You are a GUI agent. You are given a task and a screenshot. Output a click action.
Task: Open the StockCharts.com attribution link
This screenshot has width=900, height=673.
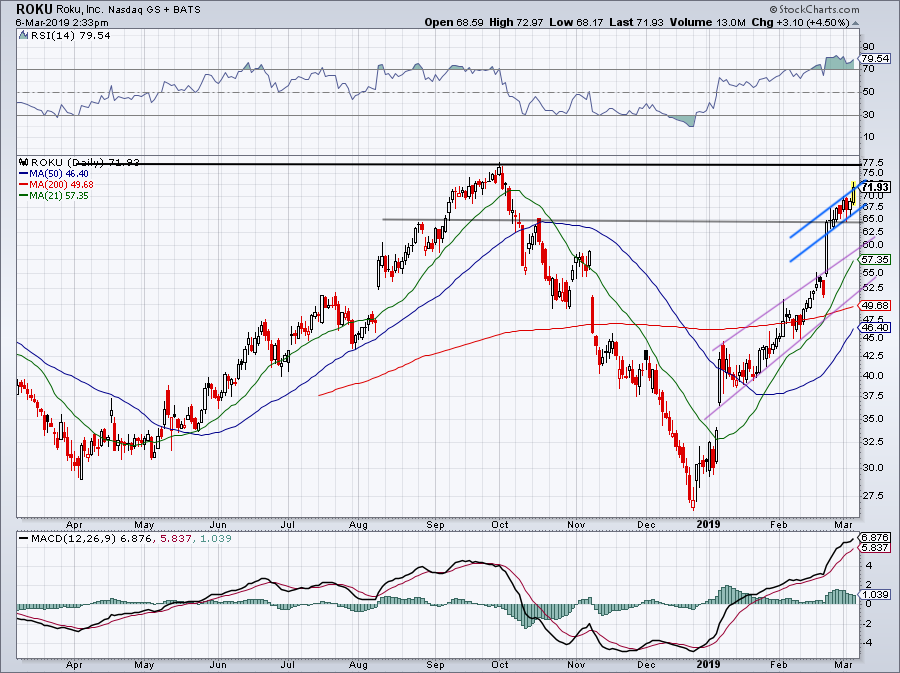(818, 9)
